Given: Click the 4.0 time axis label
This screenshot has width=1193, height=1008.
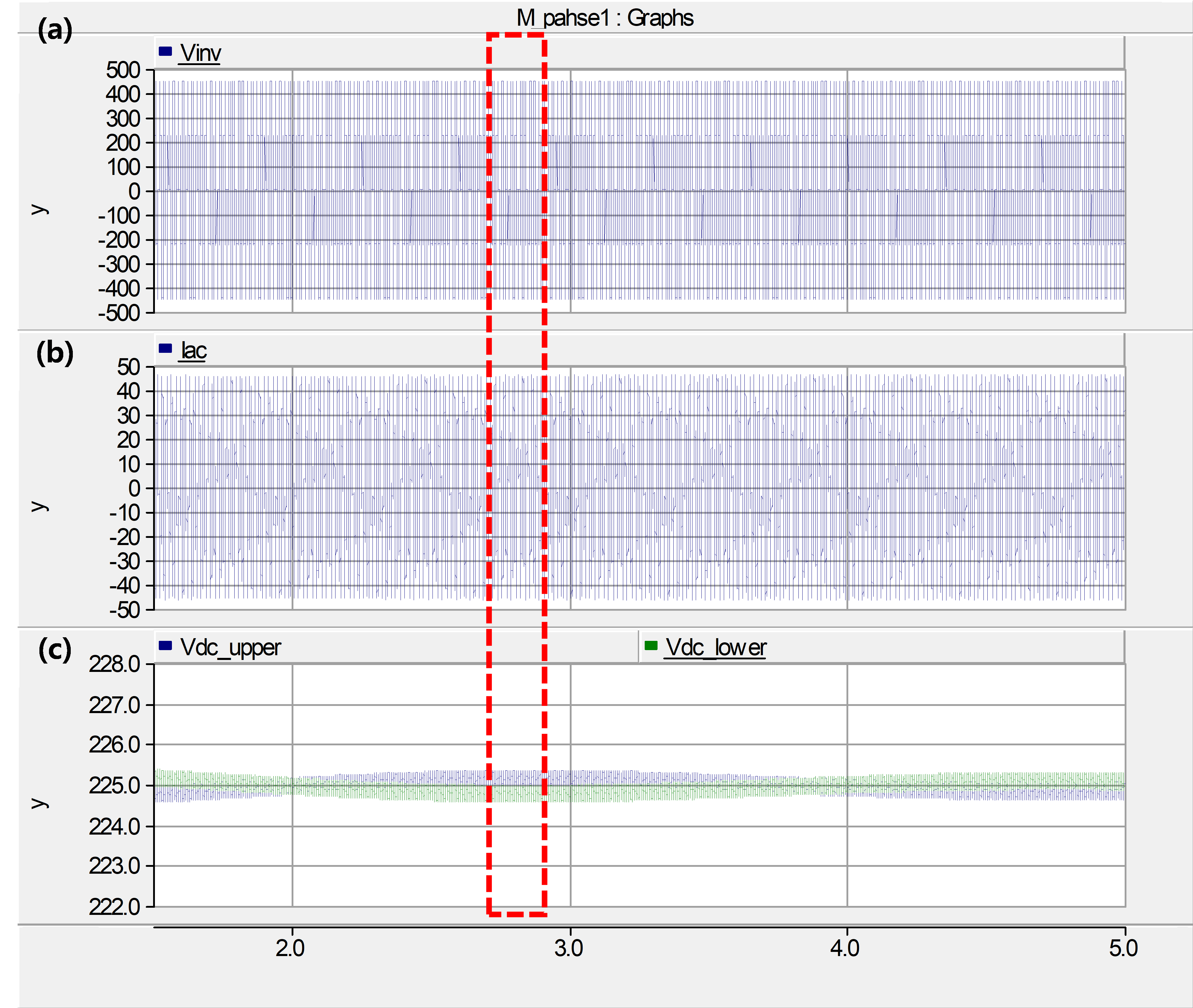Looking at the screenshot, I should [845, 948].
